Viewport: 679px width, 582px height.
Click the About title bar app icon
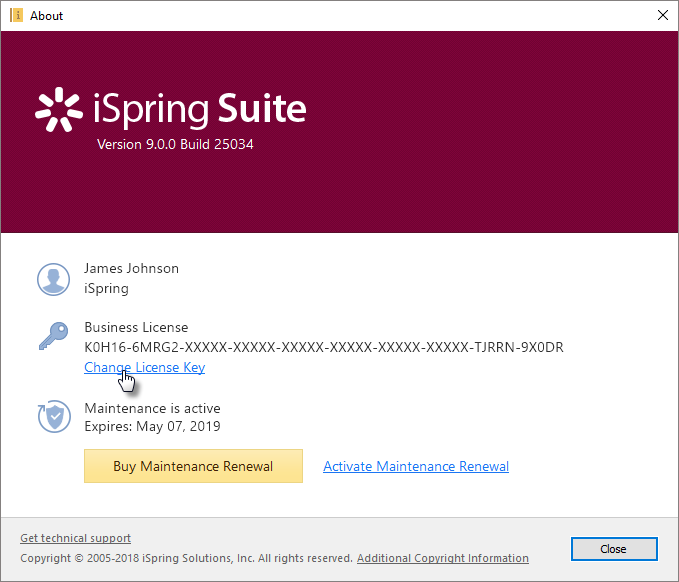tap(16, 16)
